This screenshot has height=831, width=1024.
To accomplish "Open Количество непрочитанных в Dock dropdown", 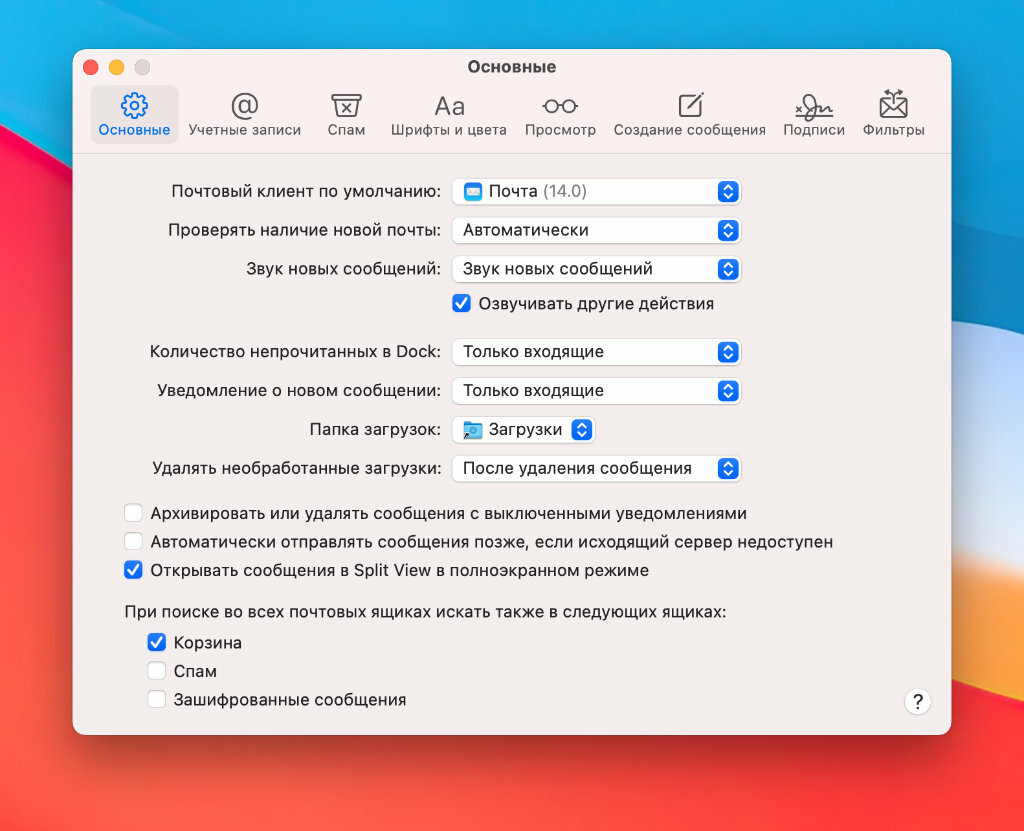I will pos(596,352).
